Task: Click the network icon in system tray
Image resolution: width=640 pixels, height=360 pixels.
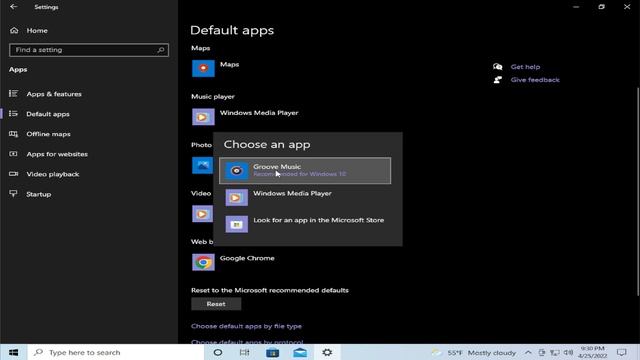Action: tap(555, 353)
